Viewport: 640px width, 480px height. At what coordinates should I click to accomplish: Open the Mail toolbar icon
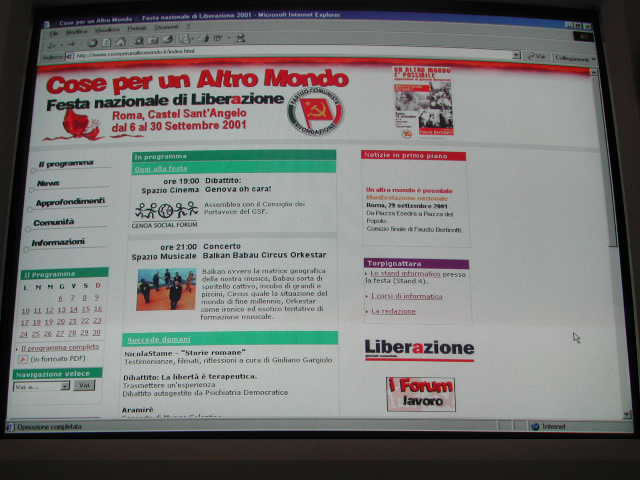coord(186,39)
